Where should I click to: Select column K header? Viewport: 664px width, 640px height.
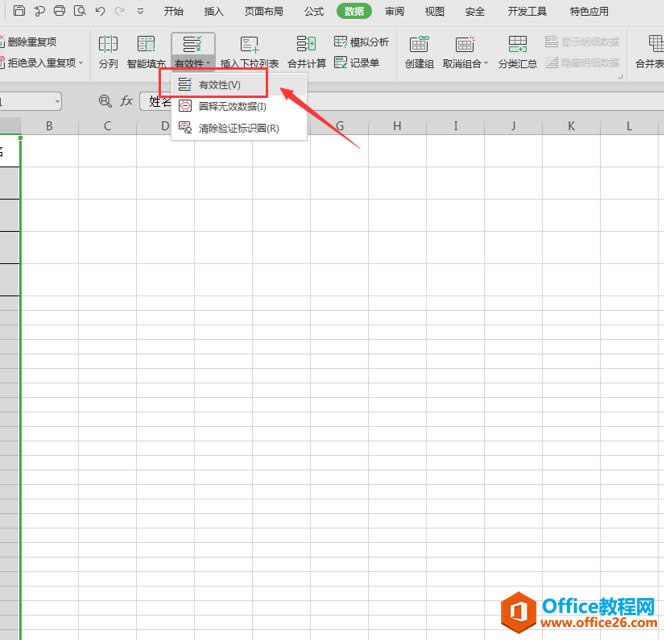(x=571, y=126)
